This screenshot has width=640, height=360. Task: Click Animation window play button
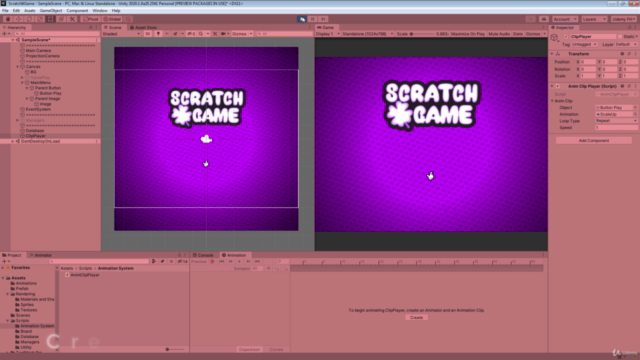240,261
